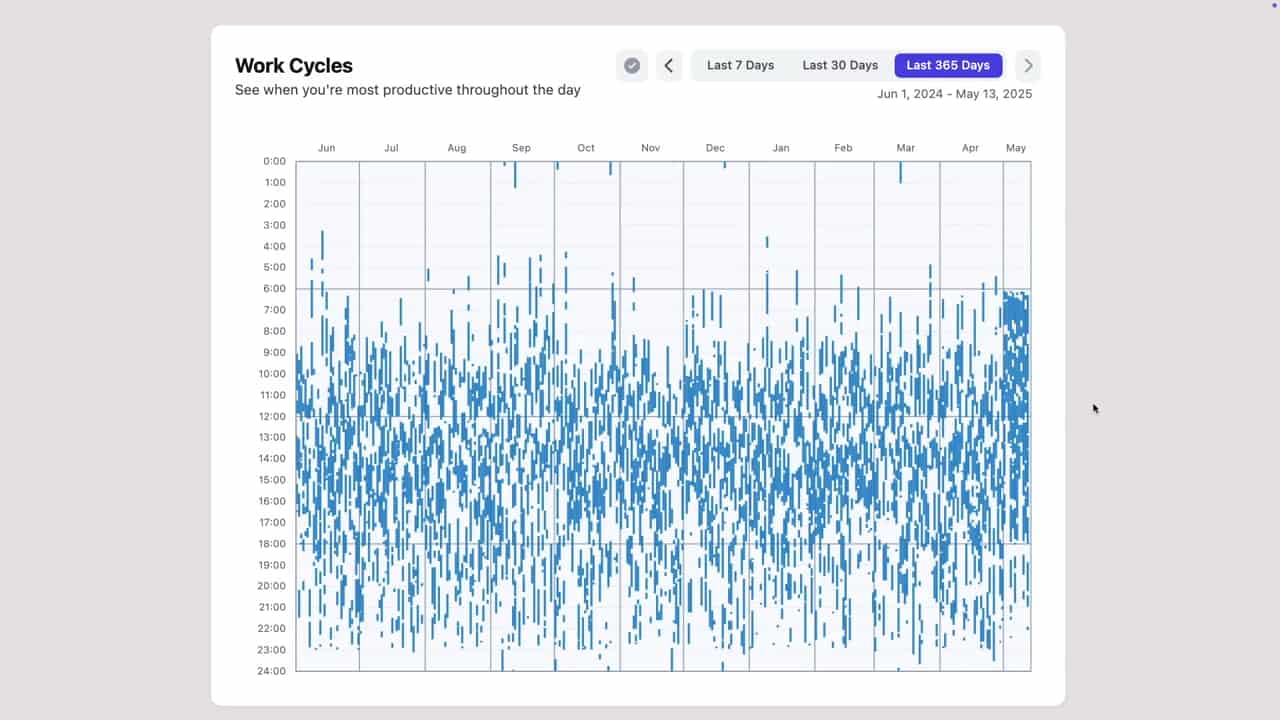This screenshot has width=1280, height=720.
Task: Click the 0:00 time axis label
Action: pyautogui.click(x=274, y=161)
